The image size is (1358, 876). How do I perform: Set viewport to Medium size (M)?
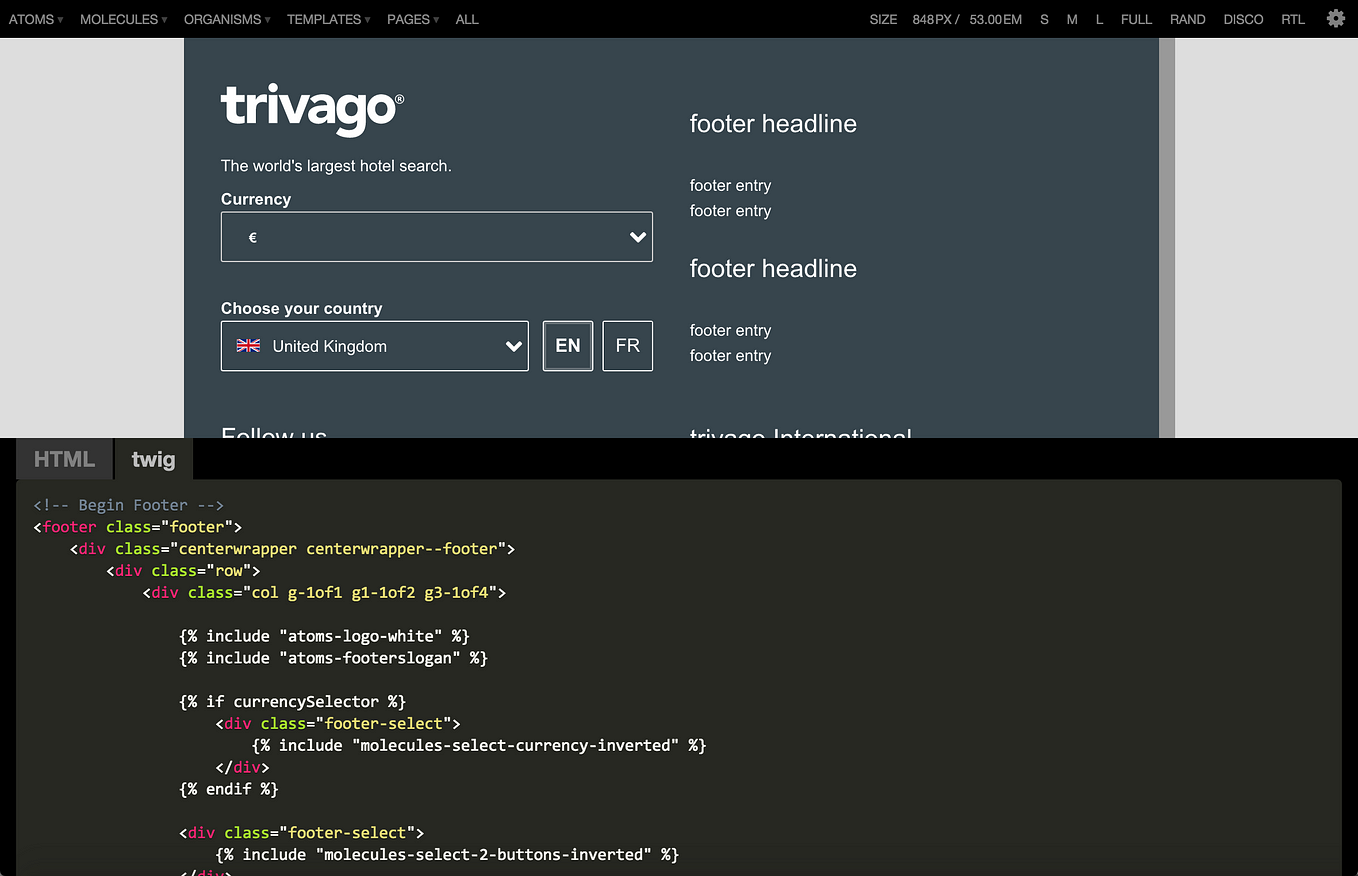(x=1071, y=18)
